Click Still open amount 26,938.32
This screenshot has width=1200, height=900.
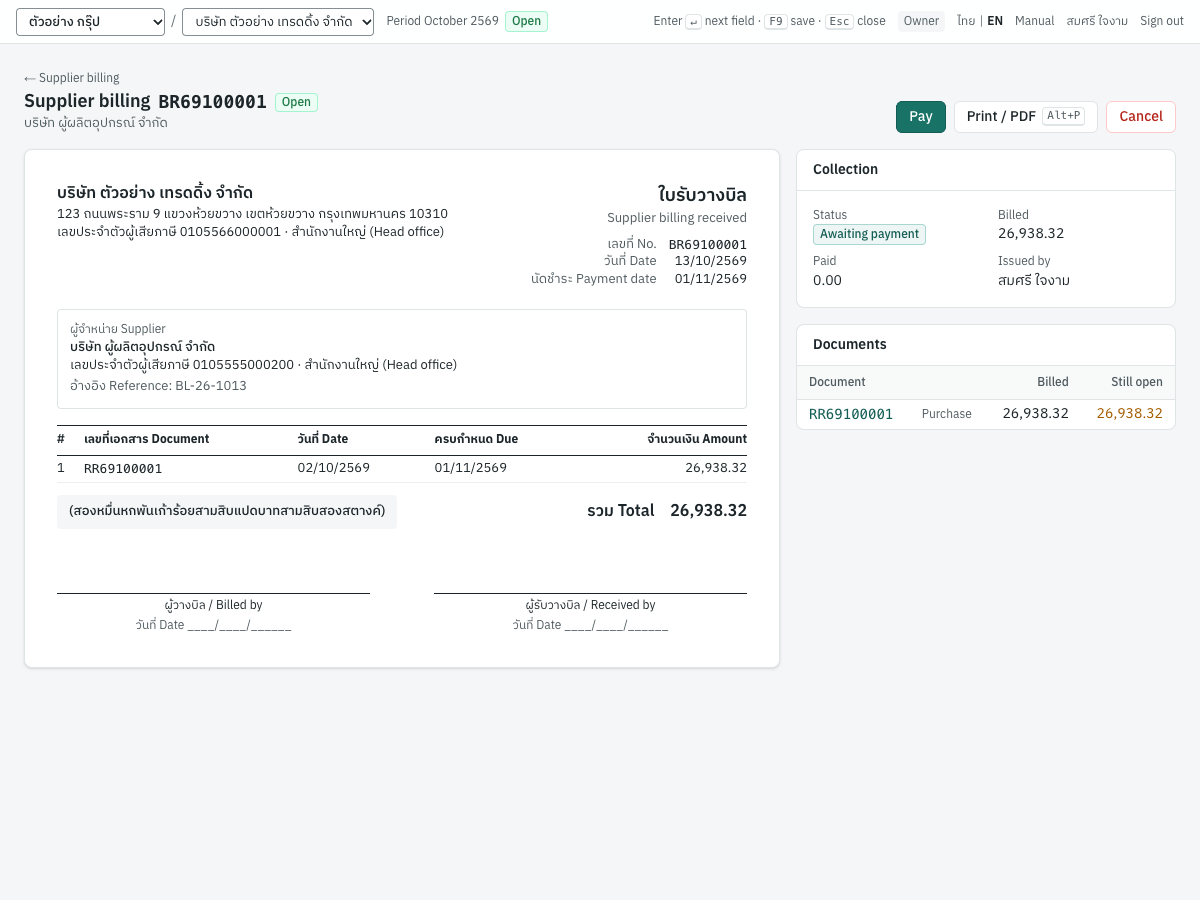tap(1130, 413)
